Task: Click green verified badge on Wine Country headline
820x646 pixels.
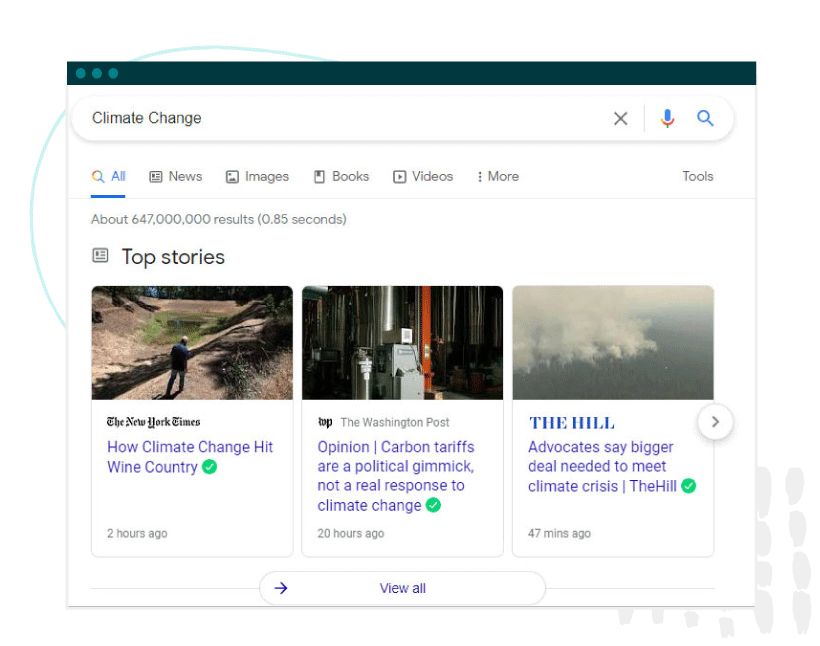Action: [210, 467]
